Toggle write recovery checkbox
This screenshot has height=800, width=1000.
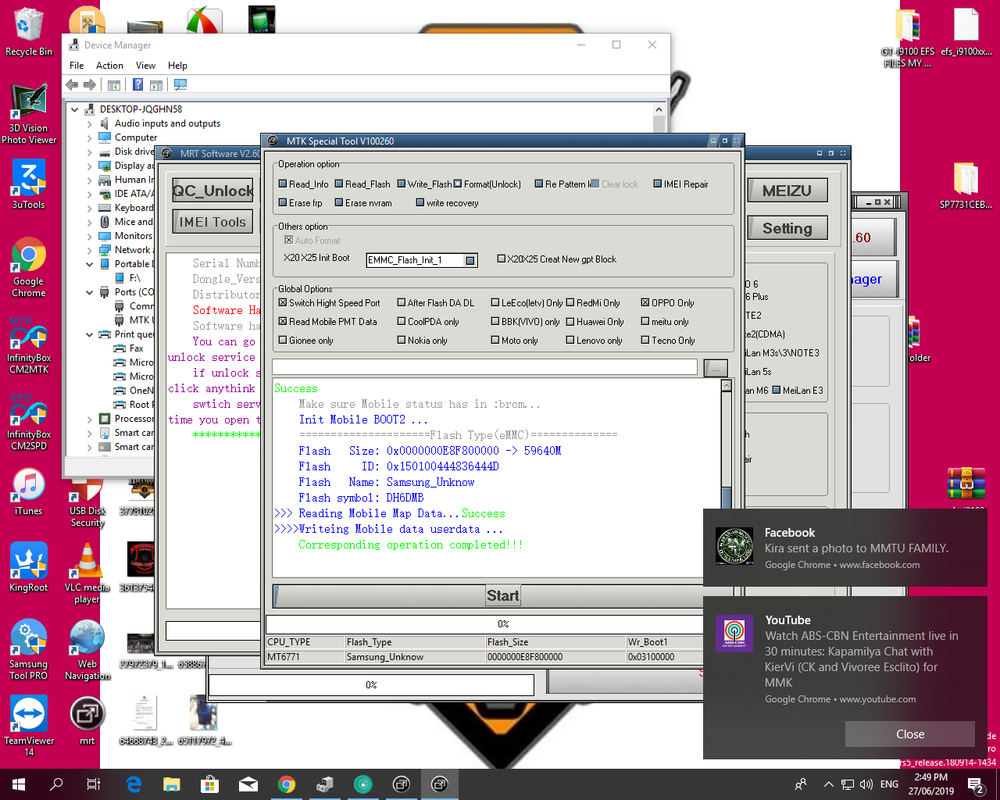(420, 202)
